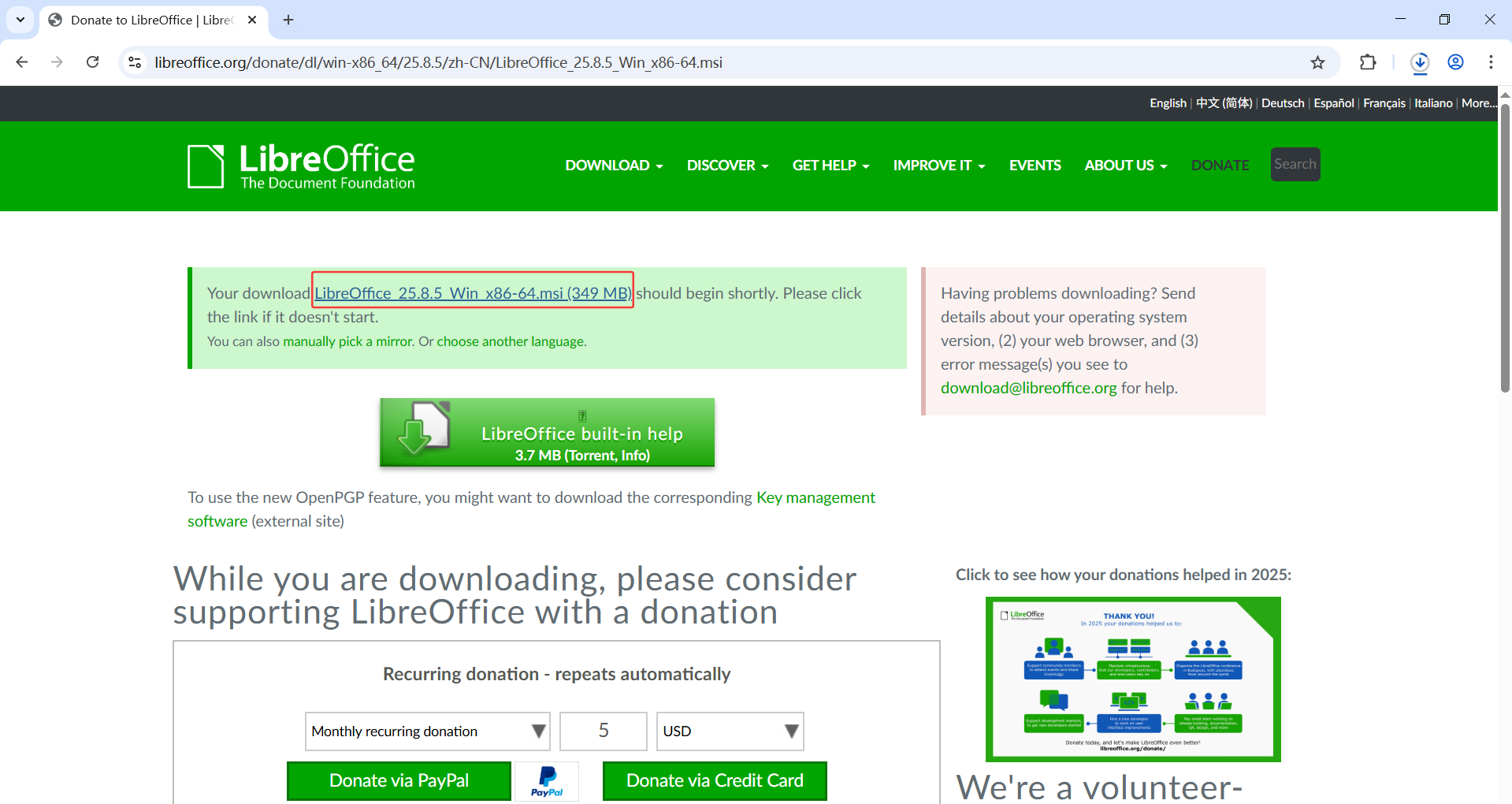Open the Chrome profile menu
Viewport: 1512px width, 804px height.
[1455, 62]
